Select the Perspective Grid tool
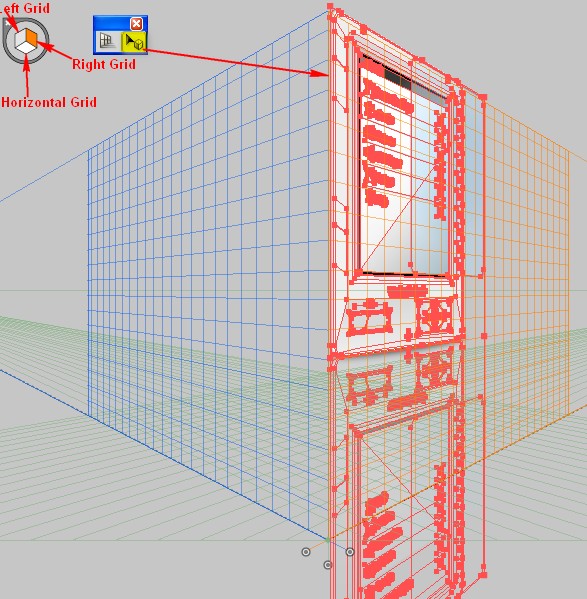 [107, 41]
